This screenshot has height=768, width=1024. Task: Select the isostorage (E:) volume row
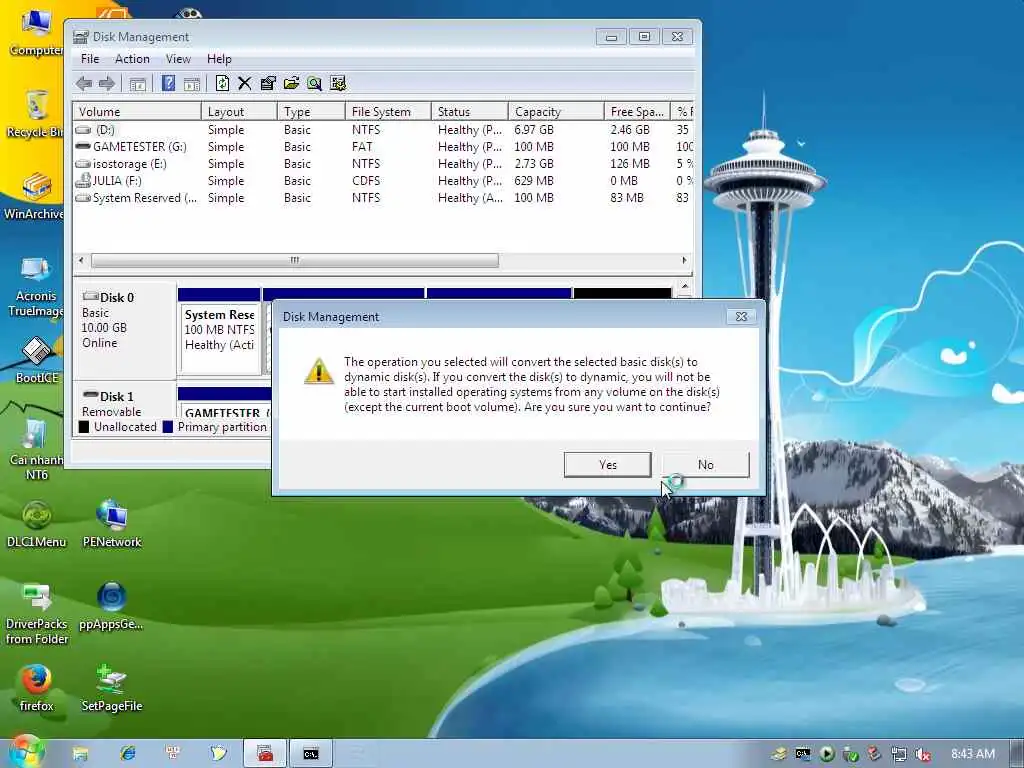pyautogui.click(x=383, y=164)
